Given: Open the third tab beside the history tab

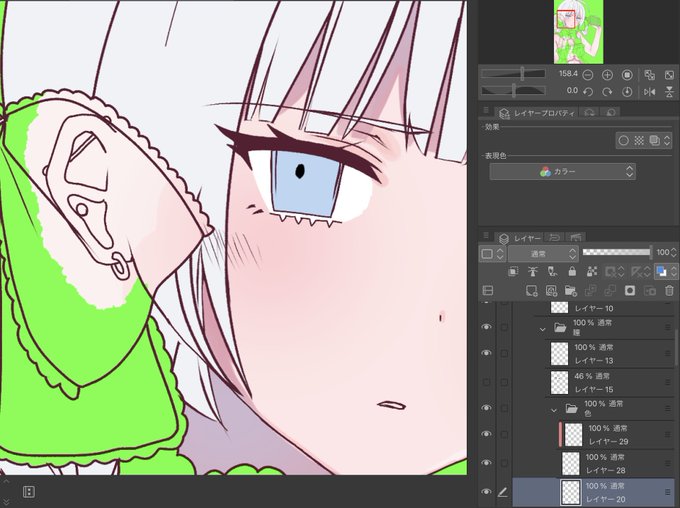Looking at the screenshot, I should coord(575,238).
